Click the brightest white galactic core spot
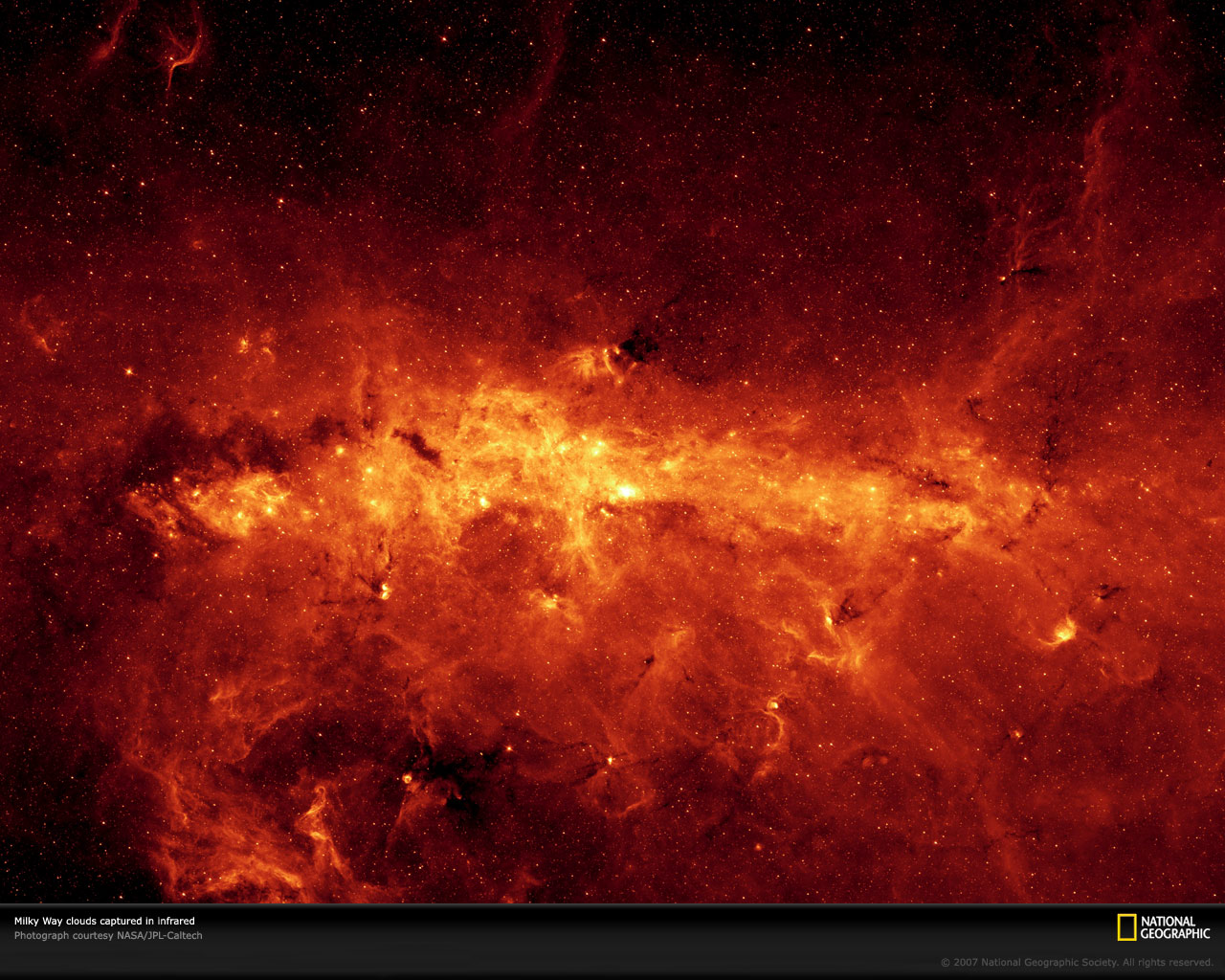This screenshot has width=1225, height=980. 626,491
